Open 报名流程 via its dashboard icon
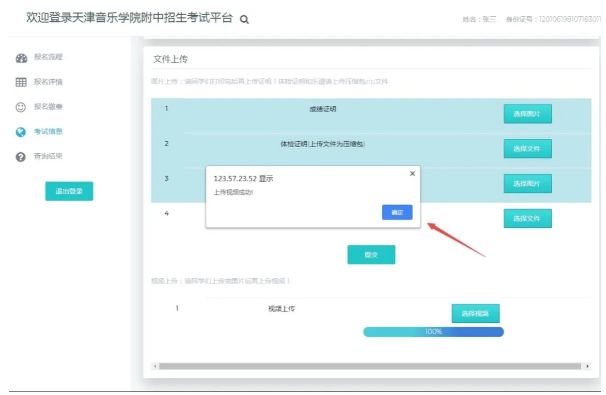 (x=21, y=58)
